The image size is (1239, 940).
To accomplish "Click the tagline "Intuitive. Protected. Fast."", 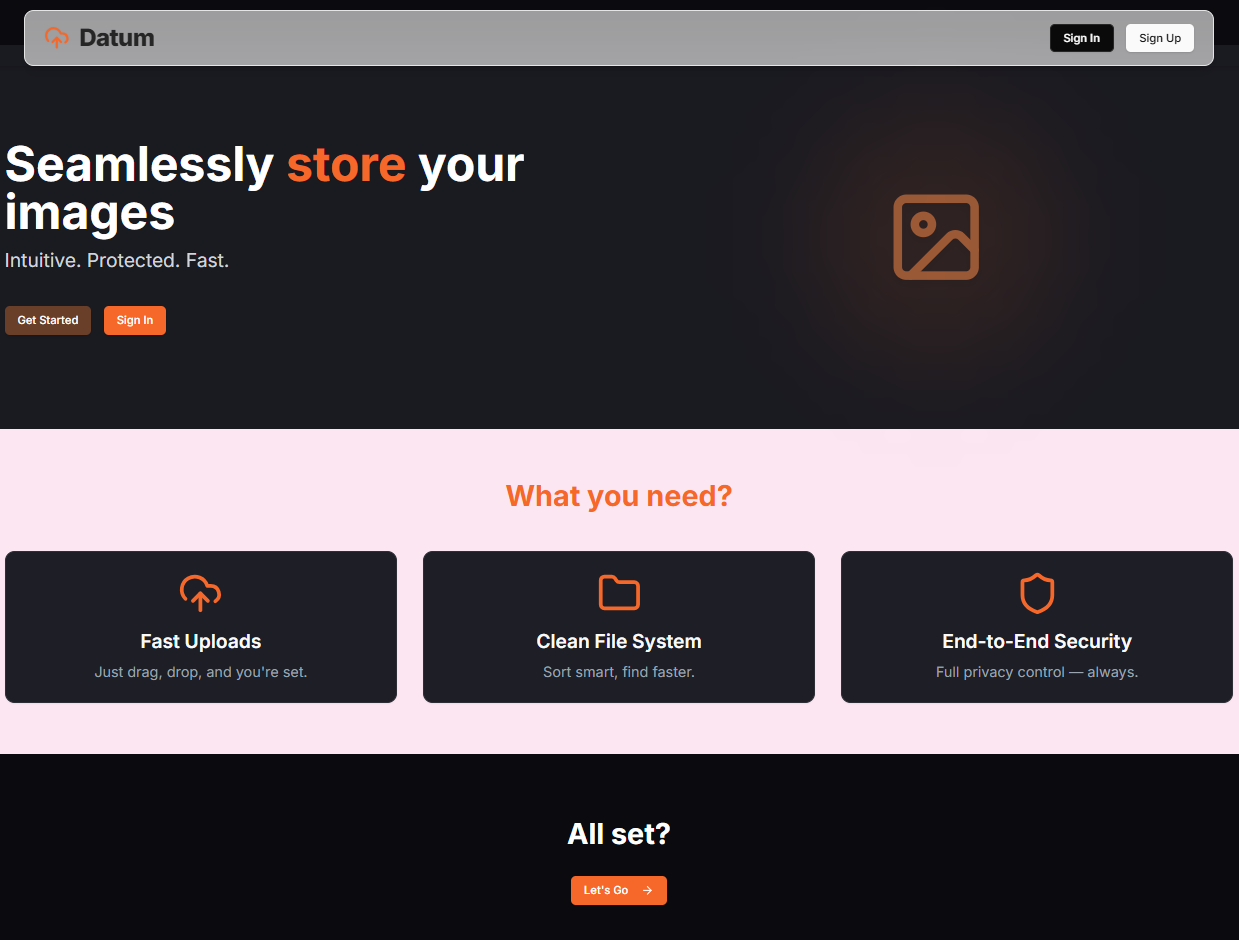I will click(x=117, y=260).
